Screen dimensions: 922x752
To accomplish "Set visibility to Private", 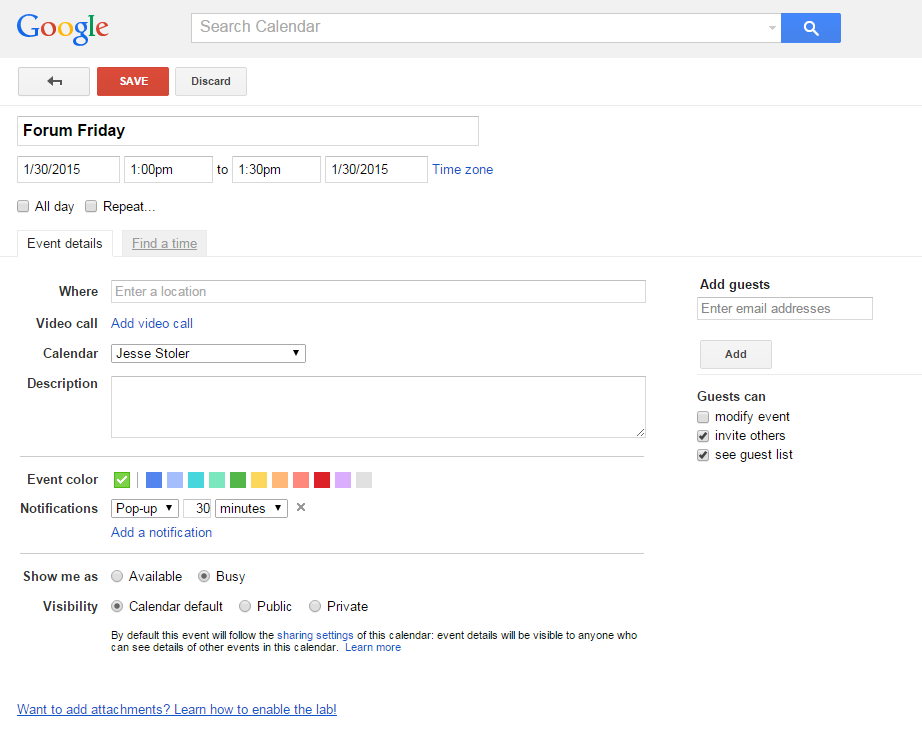I will coord(315,606).
